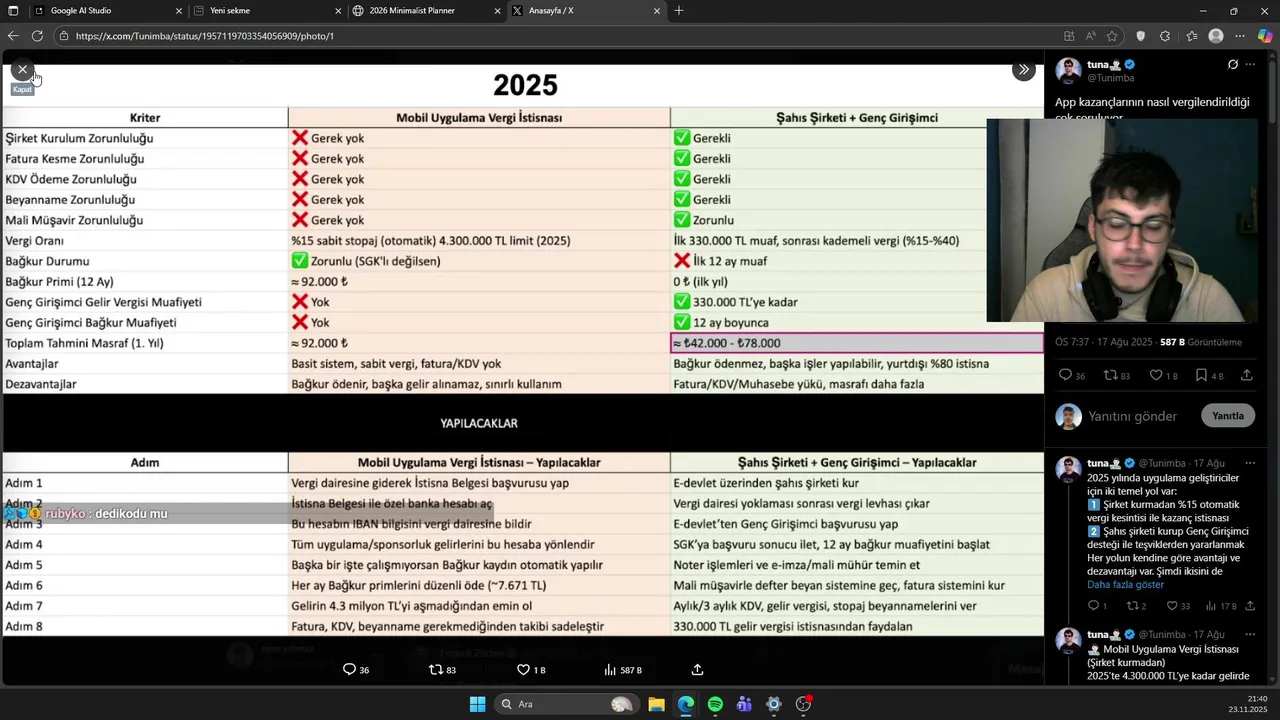This screenshot has width=1280, height=720.
Task: Click the browser back arrow
Action: click(x=13, y=36)
